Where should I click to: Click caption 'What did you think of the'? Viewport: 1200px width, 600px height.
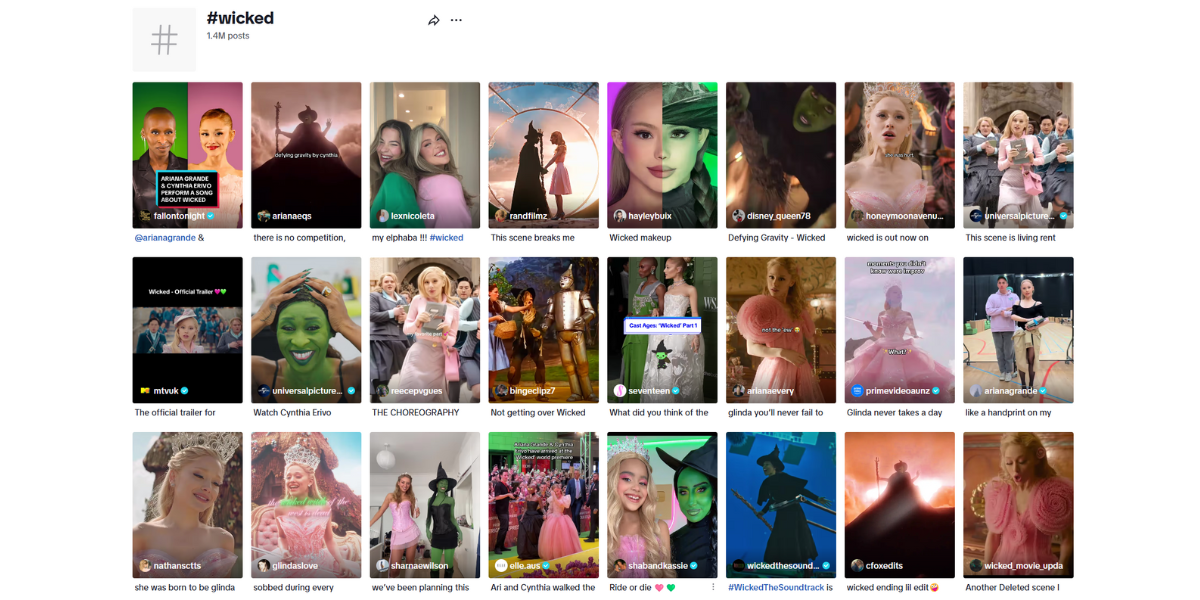[x=659, y=413]
